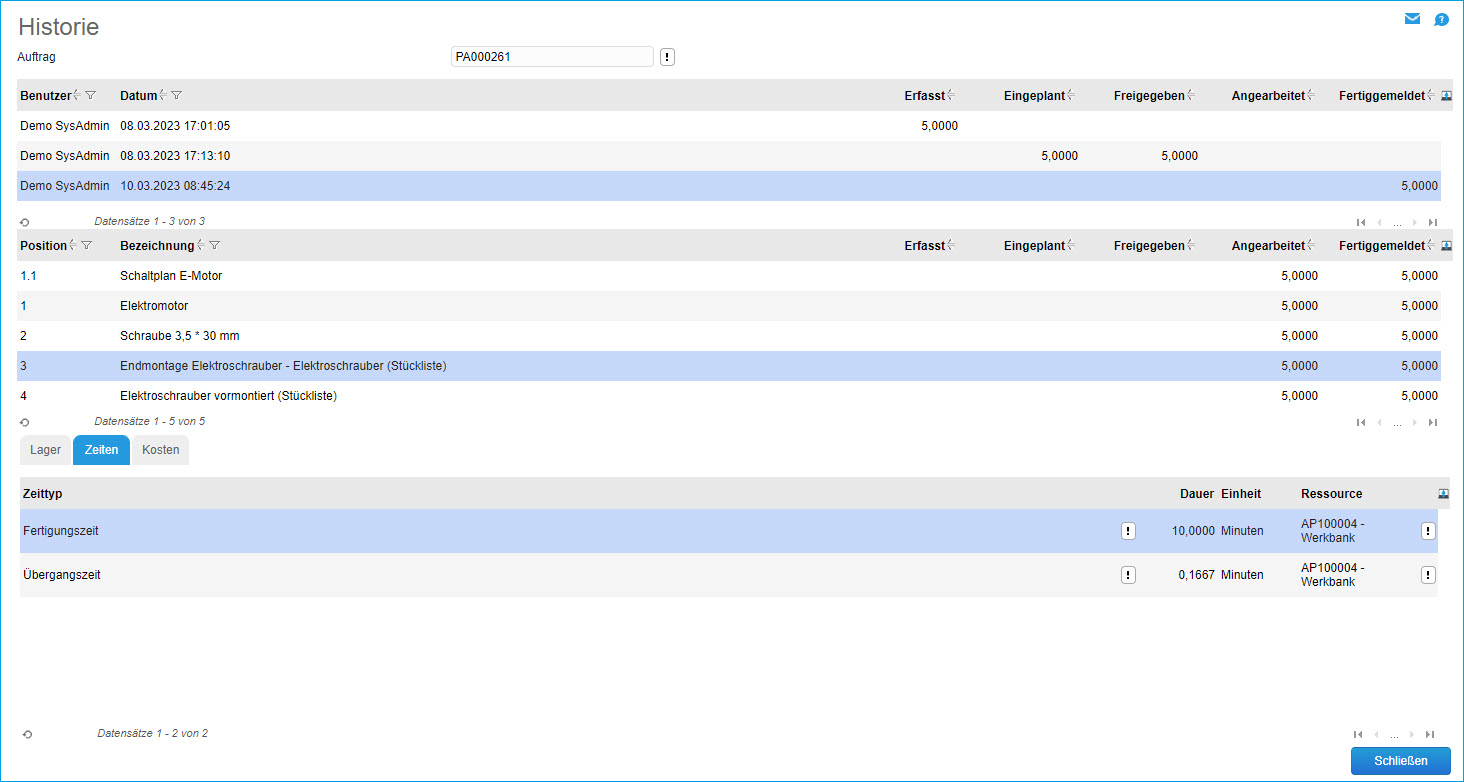
Task: Refresh the Zeiten records list at the bottom
Action: click(x=27, y=734)
